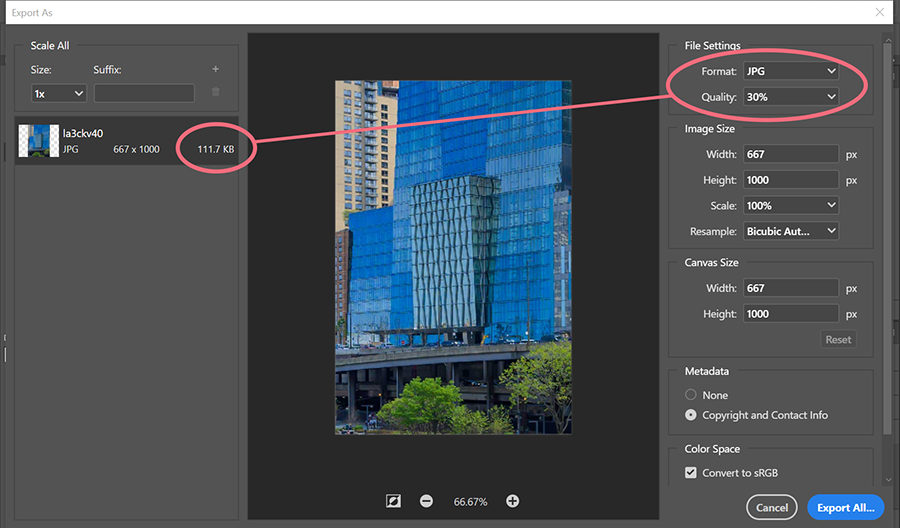Open the Quality dropdown showing 30%
900x528 pixels.
(x=790, y=97)
